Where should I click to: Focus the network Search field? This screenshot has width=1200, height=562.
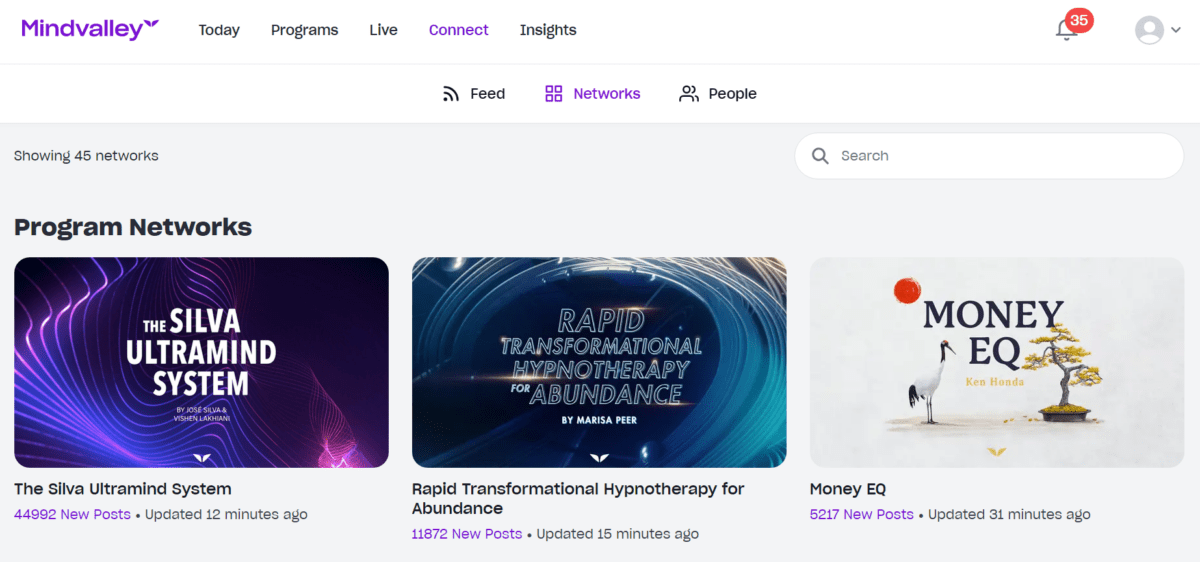point(989,156)
